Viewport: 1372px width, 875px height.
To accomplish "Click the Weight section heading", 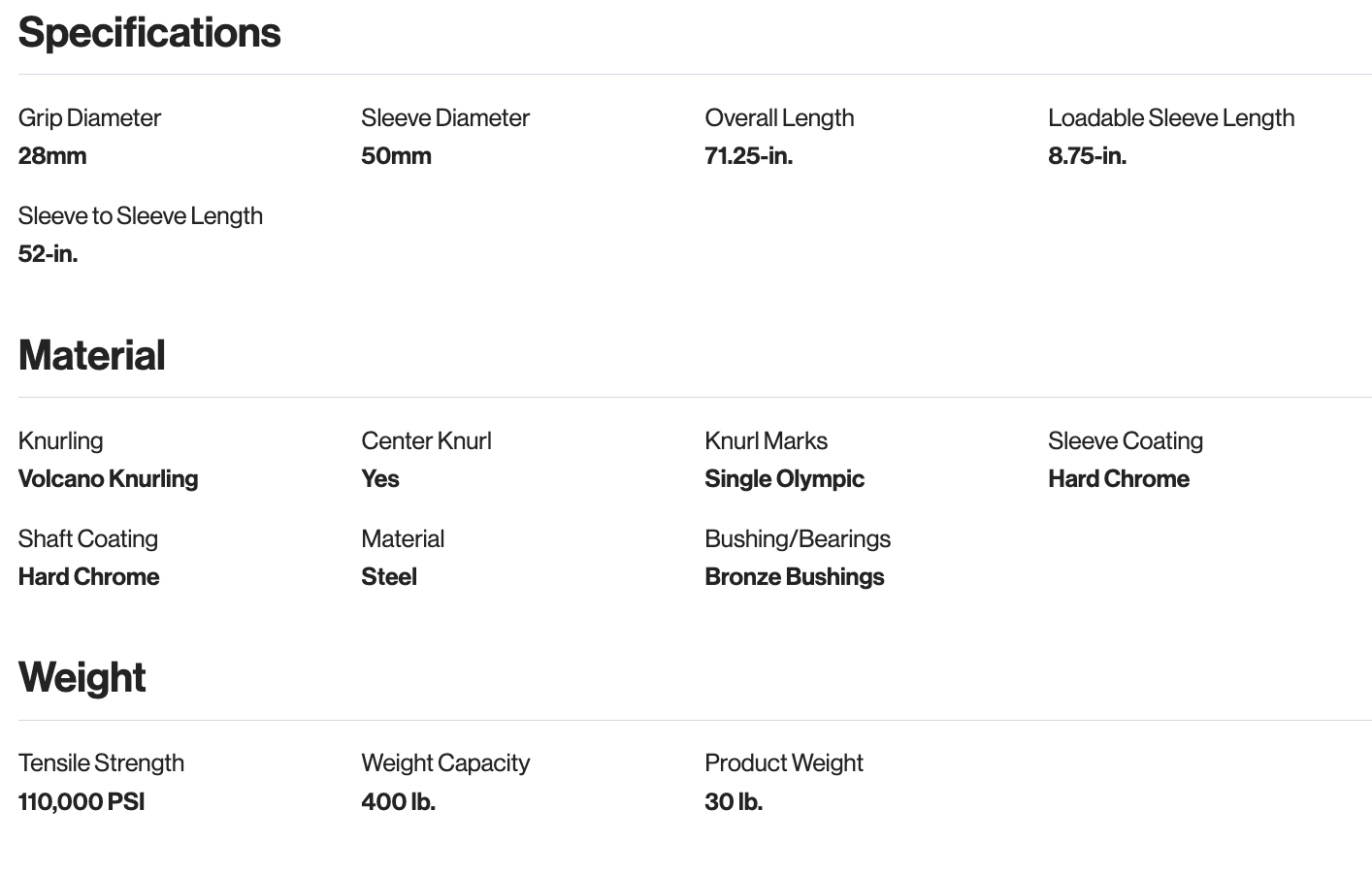I will pos(82,678).
